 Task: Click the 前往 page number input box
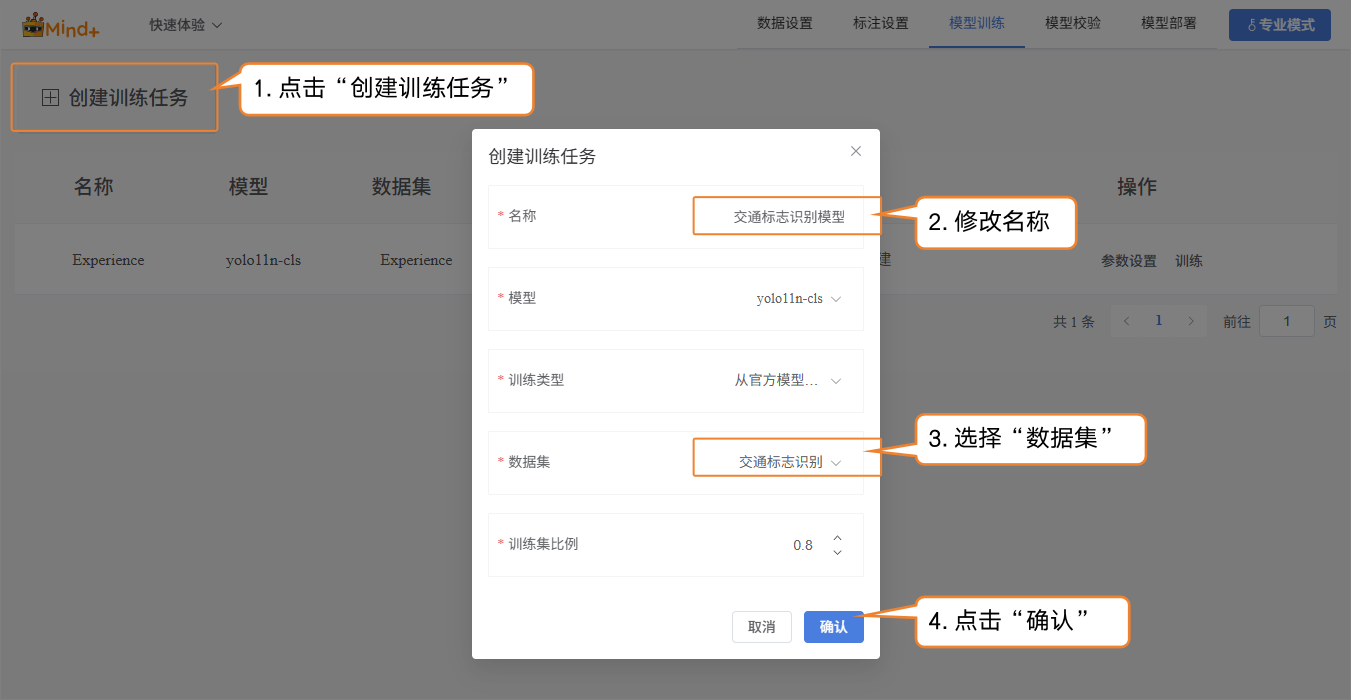click(1286, 321)
